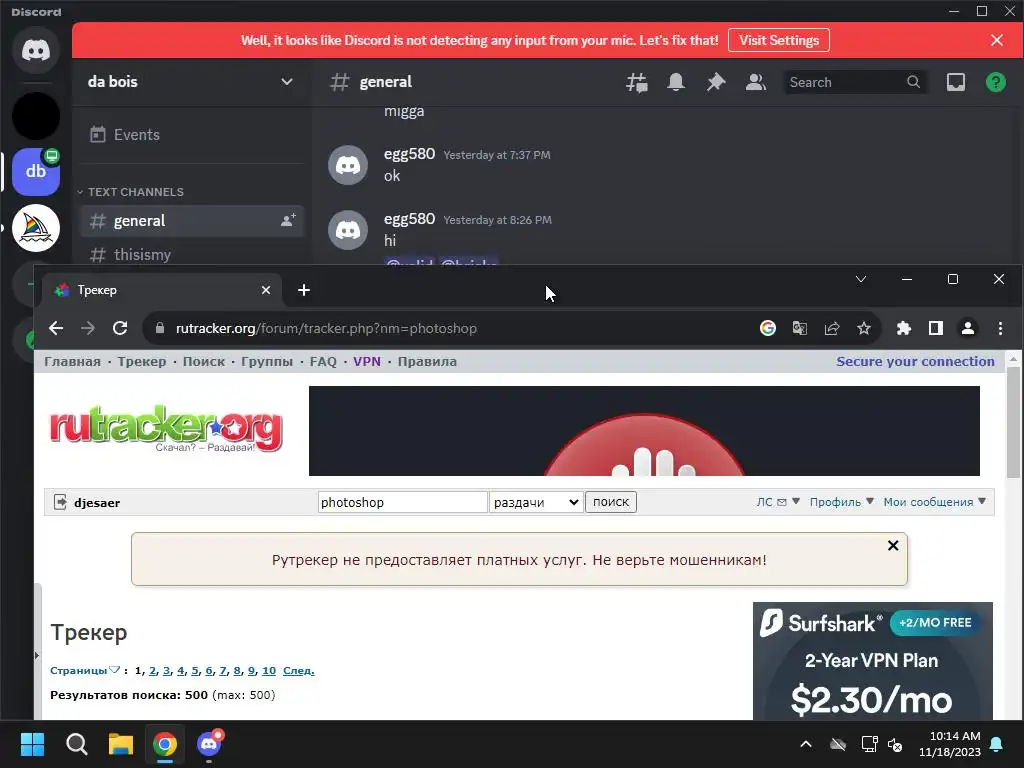Click the rutracker.org logo
Image resolution: width=1024 pixels, height=768 pixels.
(x=166, y=428)
